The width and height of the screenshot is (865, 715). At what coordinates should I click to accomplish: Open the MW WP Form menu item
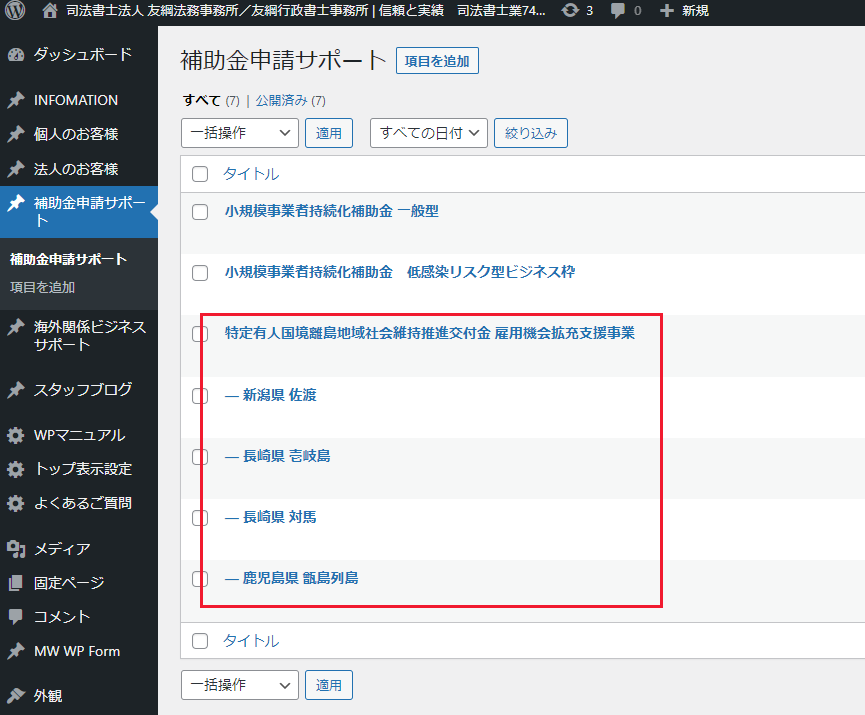(77, 651)
